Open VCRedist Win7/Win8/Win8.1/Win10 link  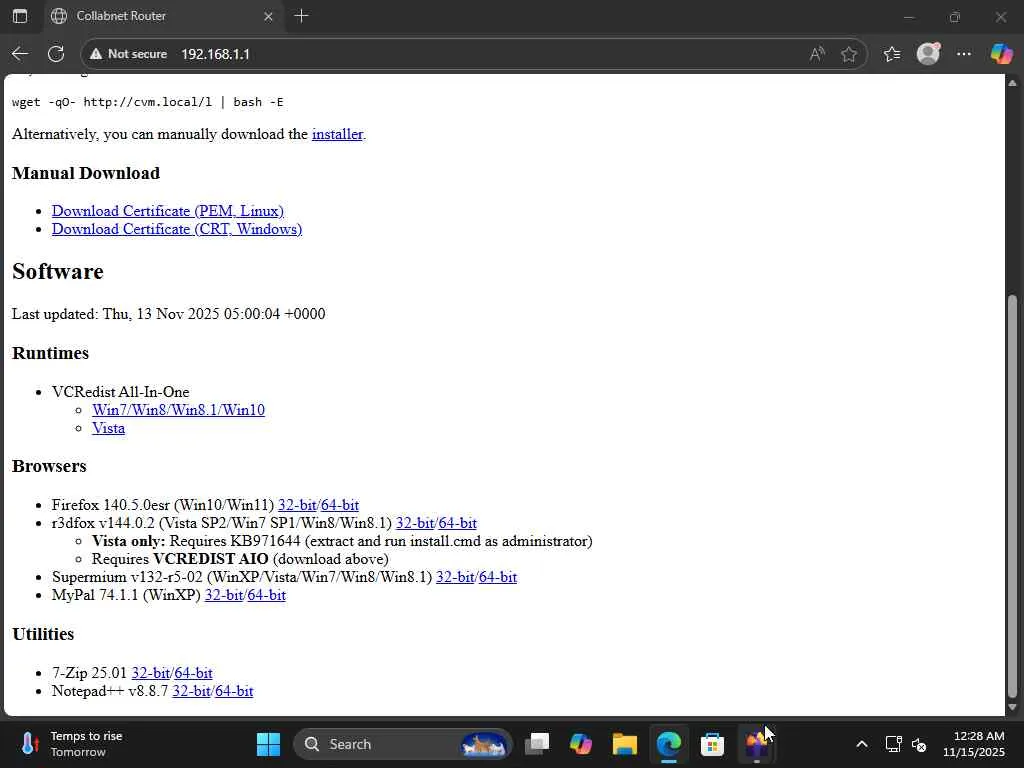point(178,410)
